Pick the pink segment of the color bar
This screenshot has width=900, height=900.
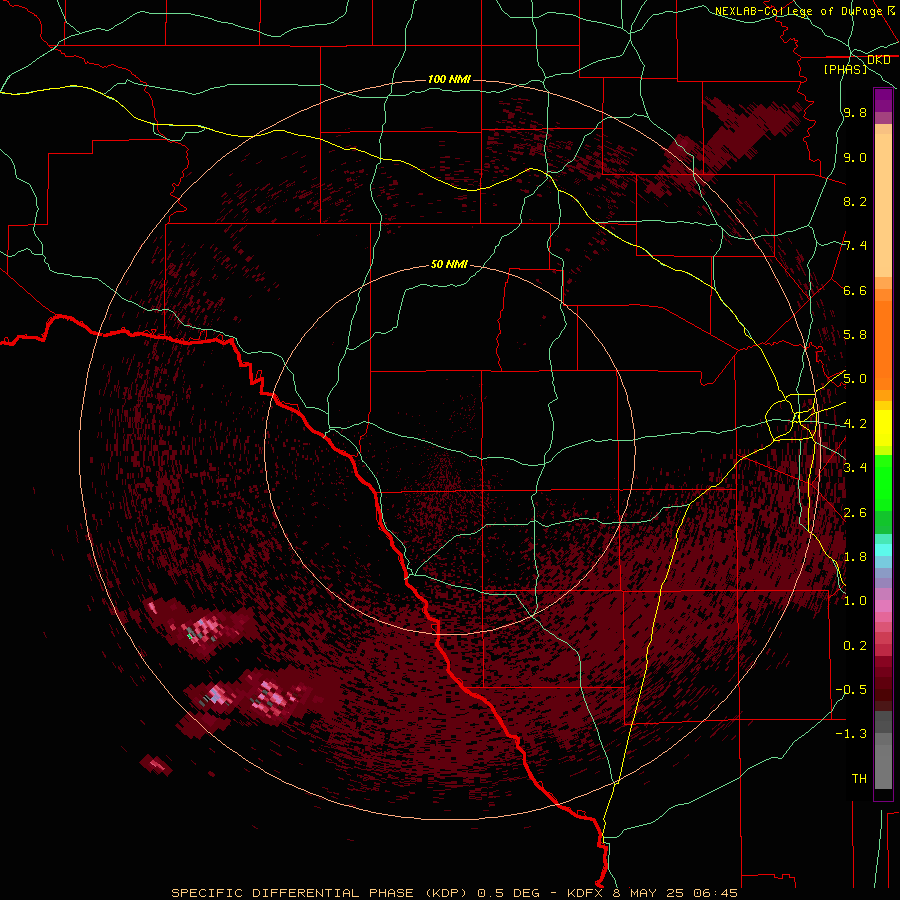pos(883,606)
